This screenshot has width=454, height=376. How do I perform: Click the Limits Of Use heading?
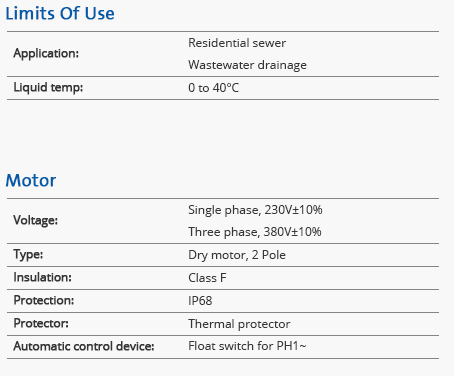(x=60, y=14)
